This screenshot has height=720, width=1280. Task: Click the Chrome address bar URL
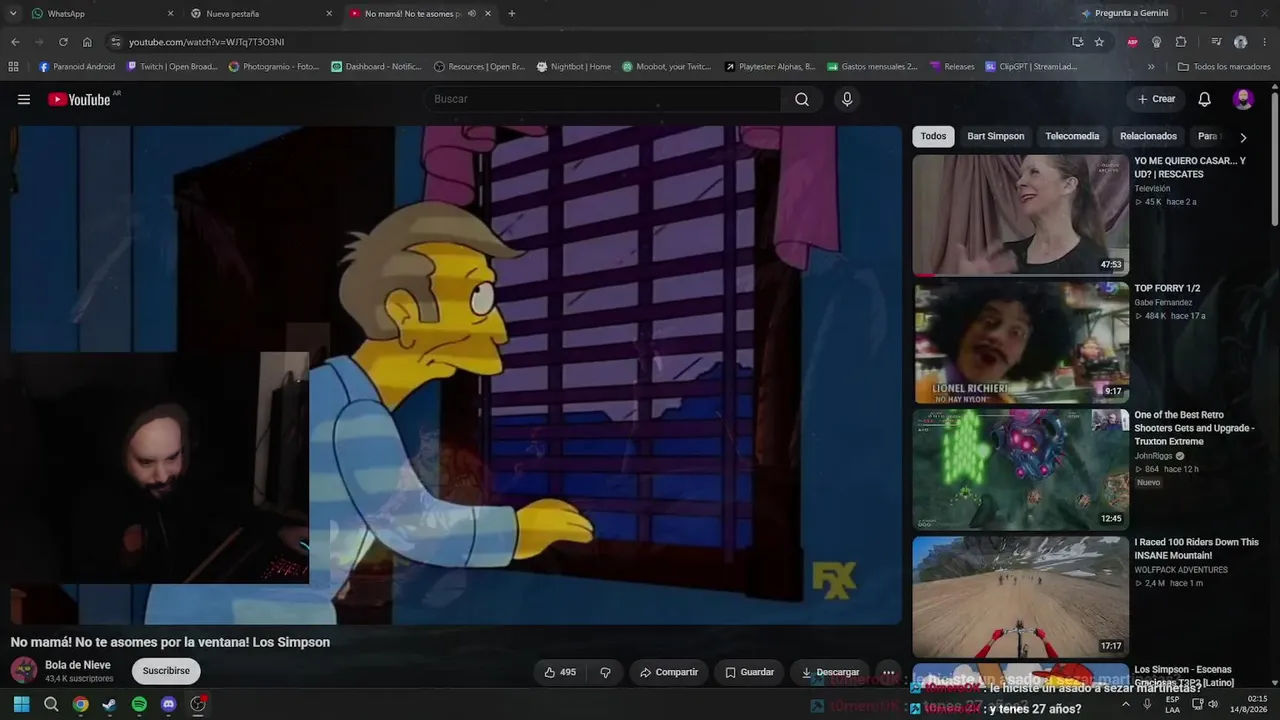coord(206,42)
